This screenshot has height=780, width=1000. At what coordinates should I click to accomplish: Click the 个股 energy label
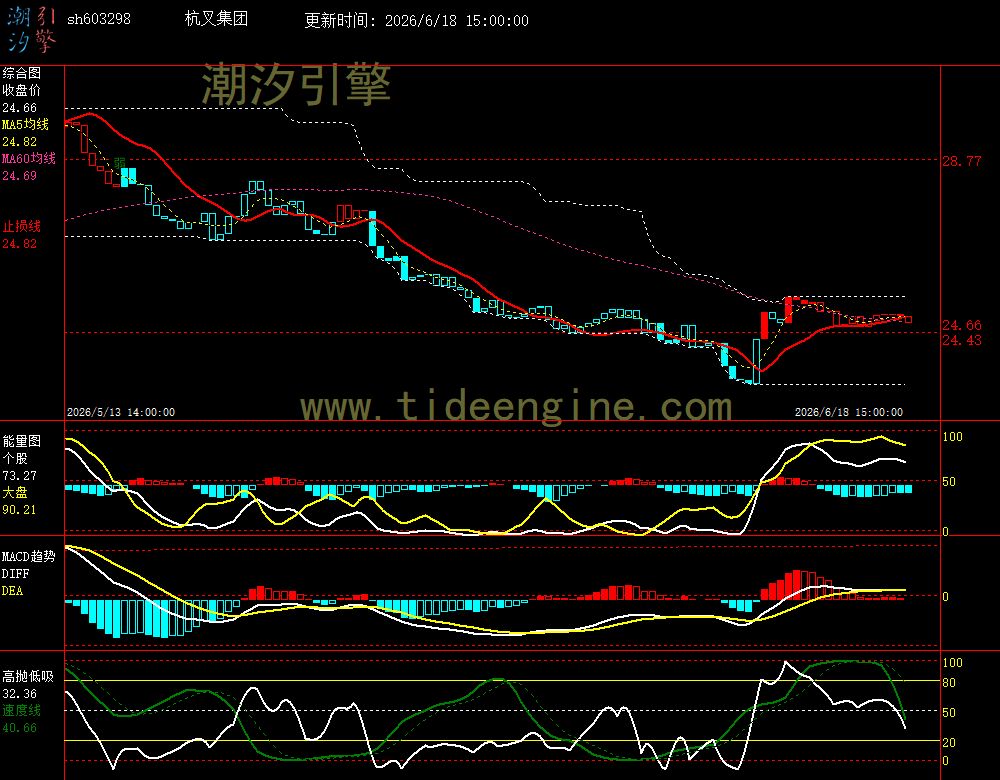(15, 459)
